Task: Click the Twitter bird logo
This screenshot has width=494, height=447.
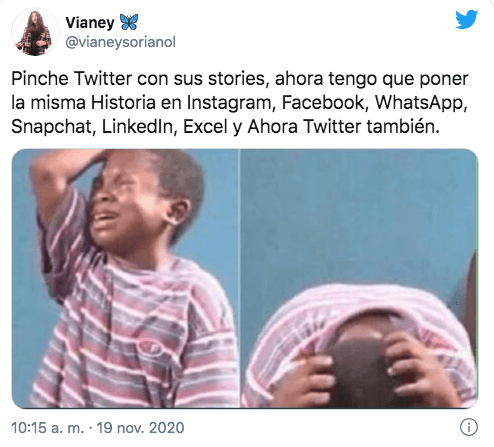Action: (467, 19)
